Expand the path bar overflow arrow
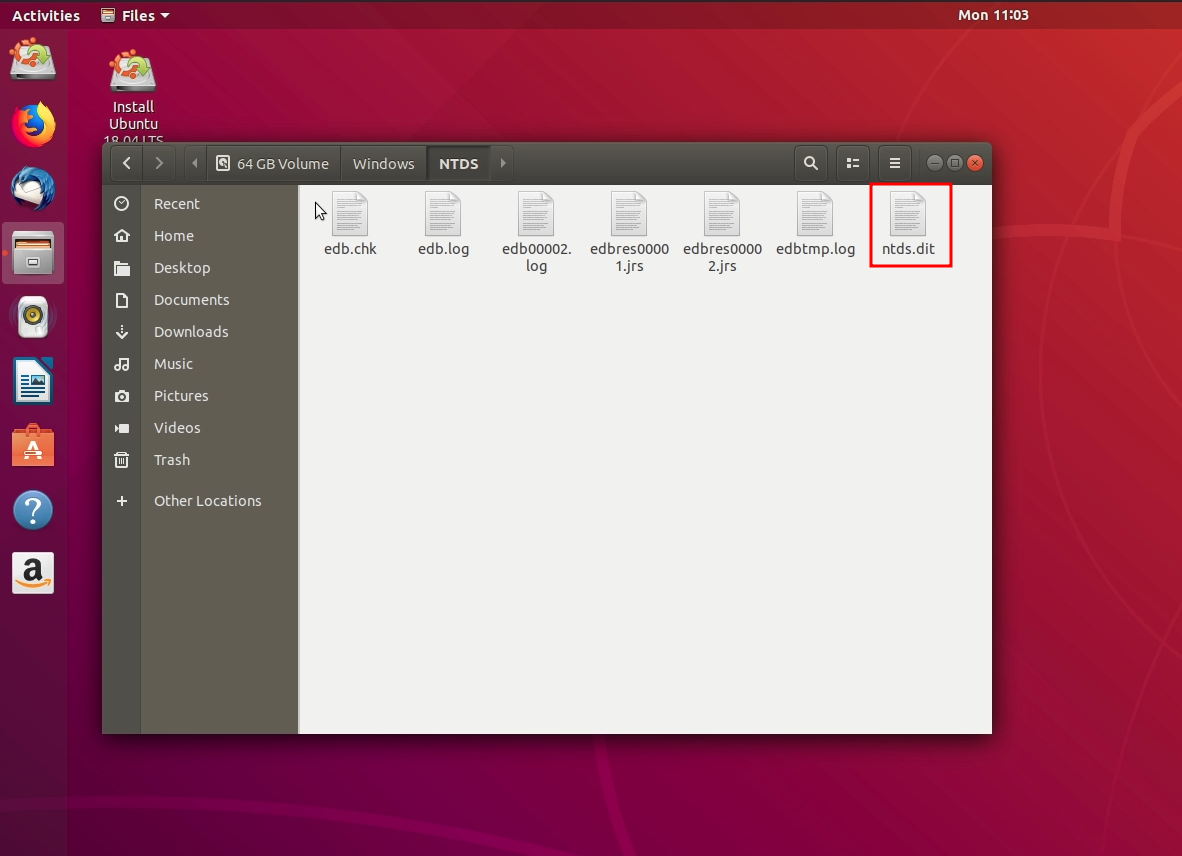1182x856 pixels. point(503,163)
